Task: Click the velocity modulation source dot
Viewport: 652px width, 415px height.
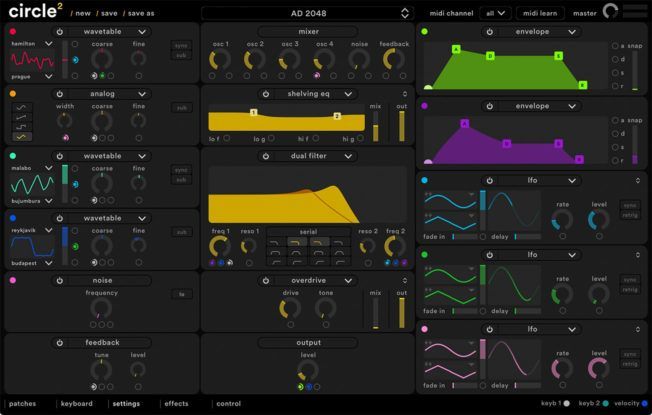Action: [645, 403]
